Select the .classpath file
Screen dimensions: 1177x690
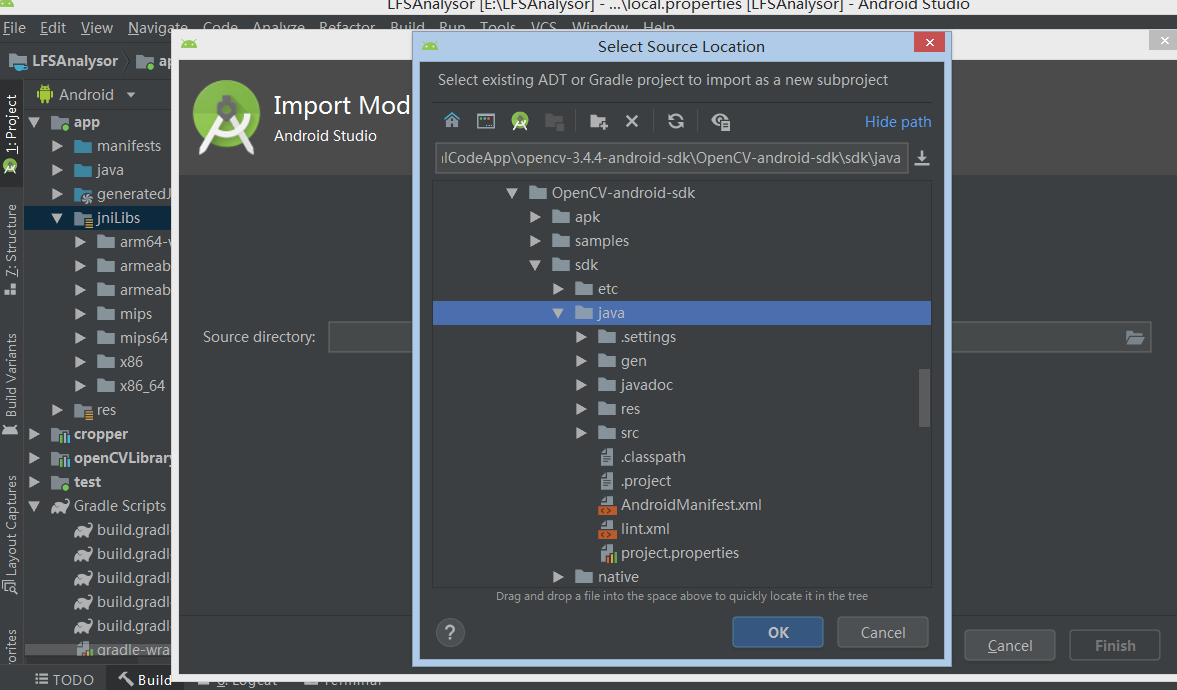[652, 456]
